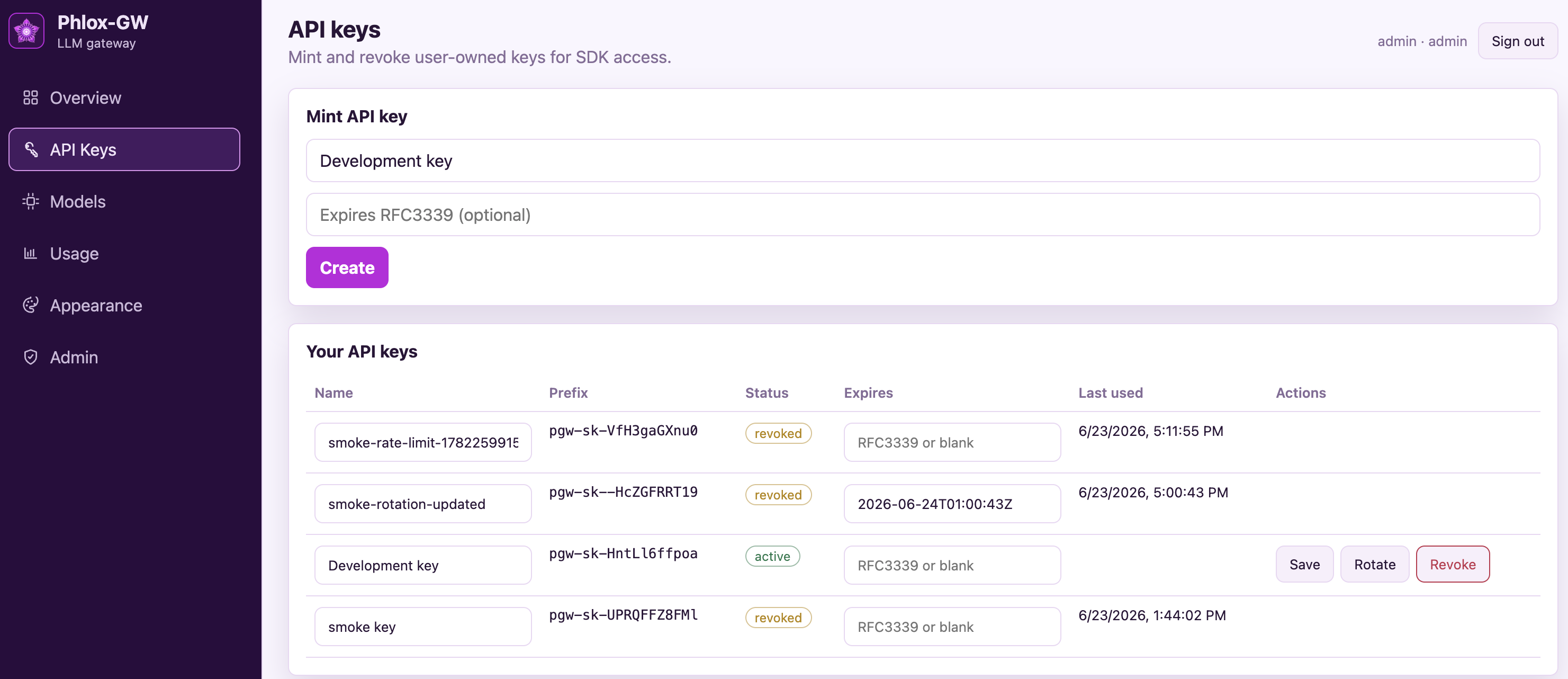1568x679 pixels.
Task: Click revoked badge of smoke key row
Action: point(778,618)
